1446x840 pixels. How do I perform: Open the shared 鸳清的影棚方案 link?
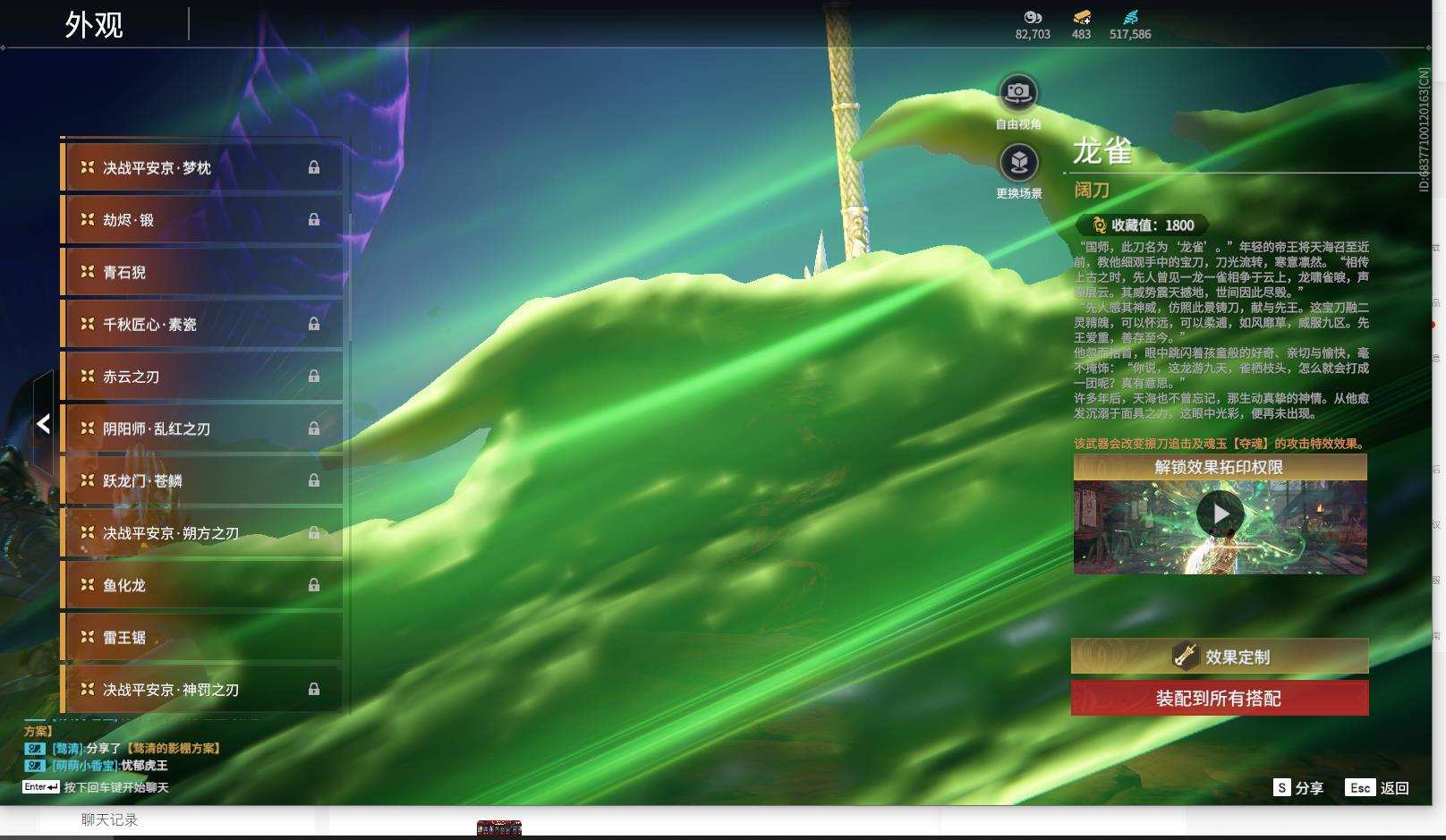click(x=172, y=749)
